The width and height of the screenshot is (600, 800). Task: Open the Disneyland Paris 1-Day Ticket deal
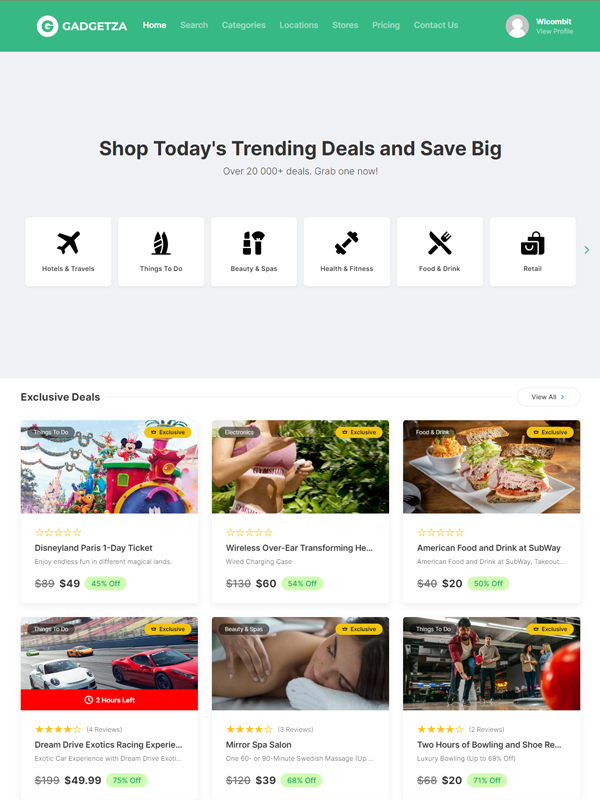point(93,548)
